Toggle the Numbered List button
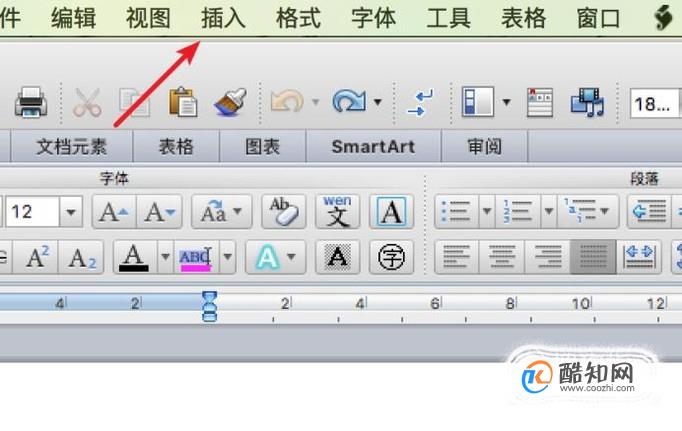Viewport: 682px width, 431px height. (518, 212)
